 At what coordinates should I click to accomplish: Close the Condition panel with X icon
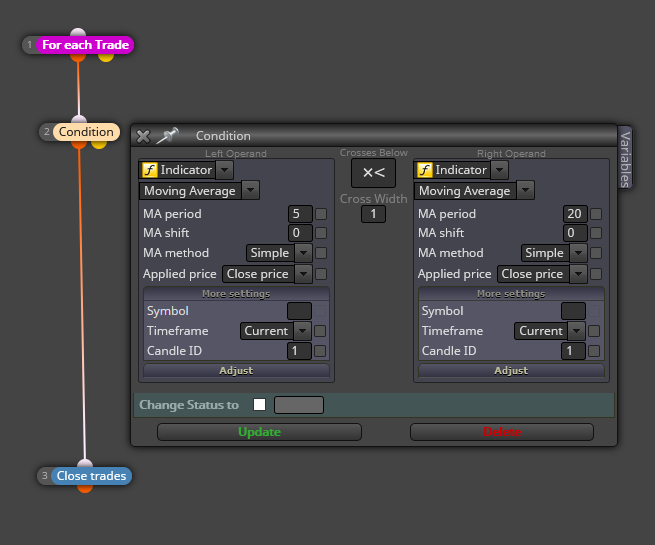point(143,136)
